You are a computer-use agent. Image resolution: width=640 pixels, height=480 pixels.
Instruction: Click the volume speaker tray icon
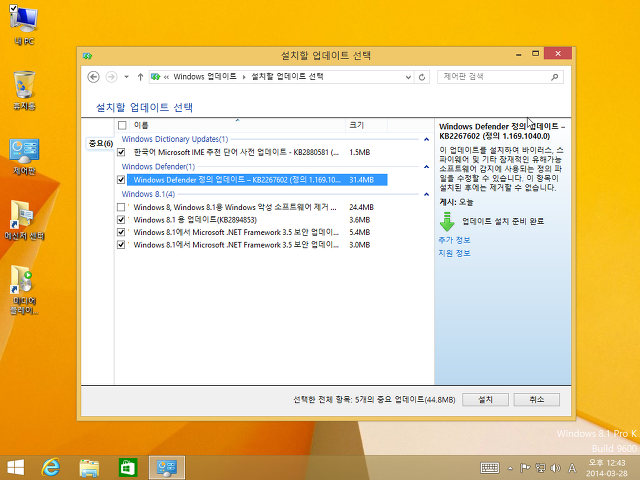point(556,468)
